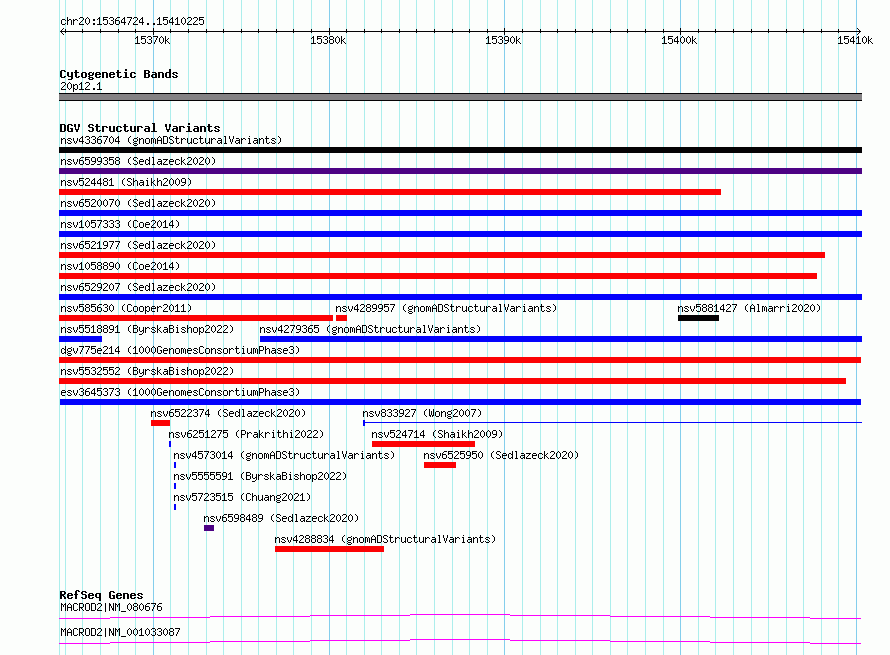Click the red bar under nsv5532552
The image size is (890, 655).
coord(452,381)
